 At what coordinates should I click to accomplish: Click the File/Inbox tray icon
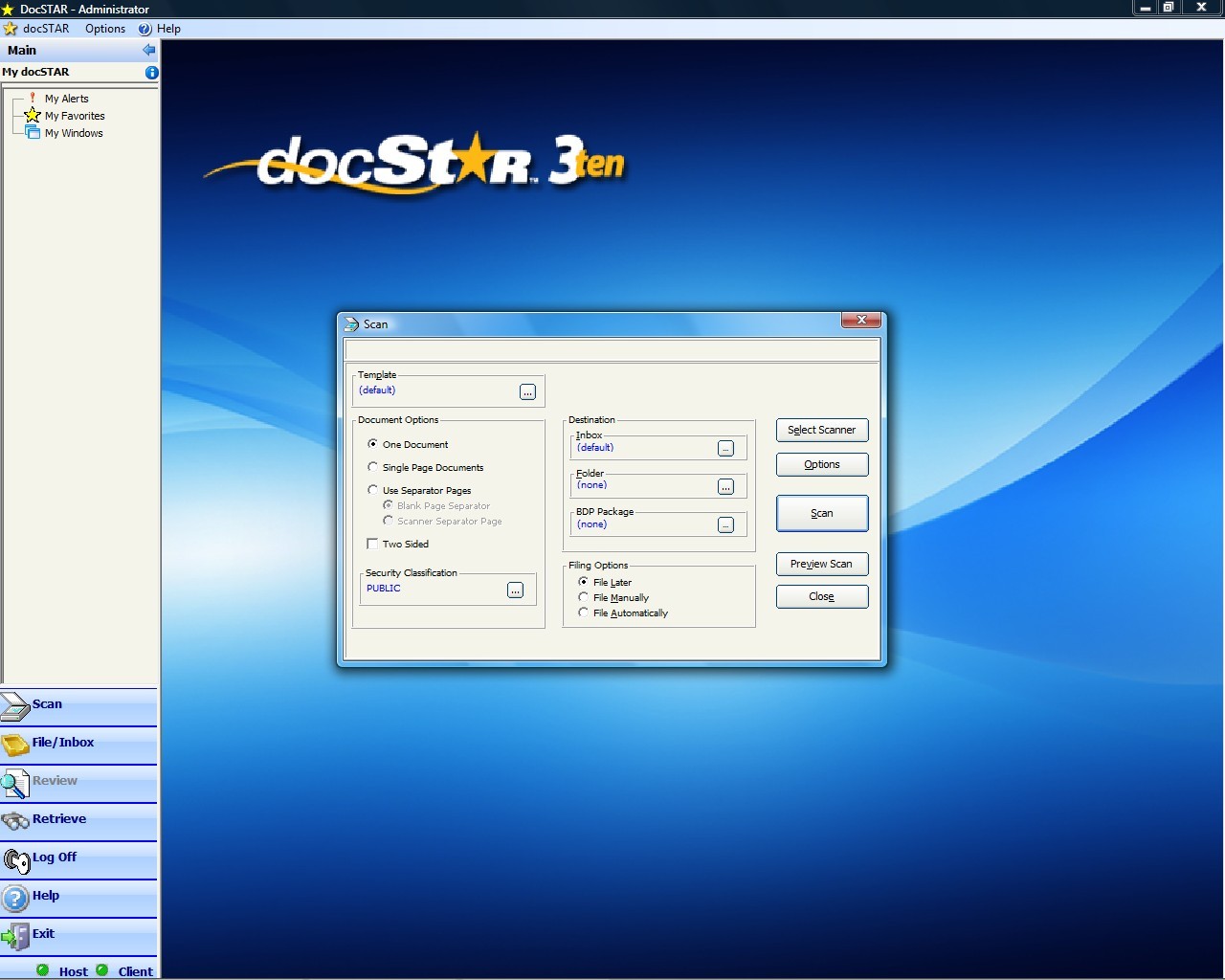tap(15, 745)
